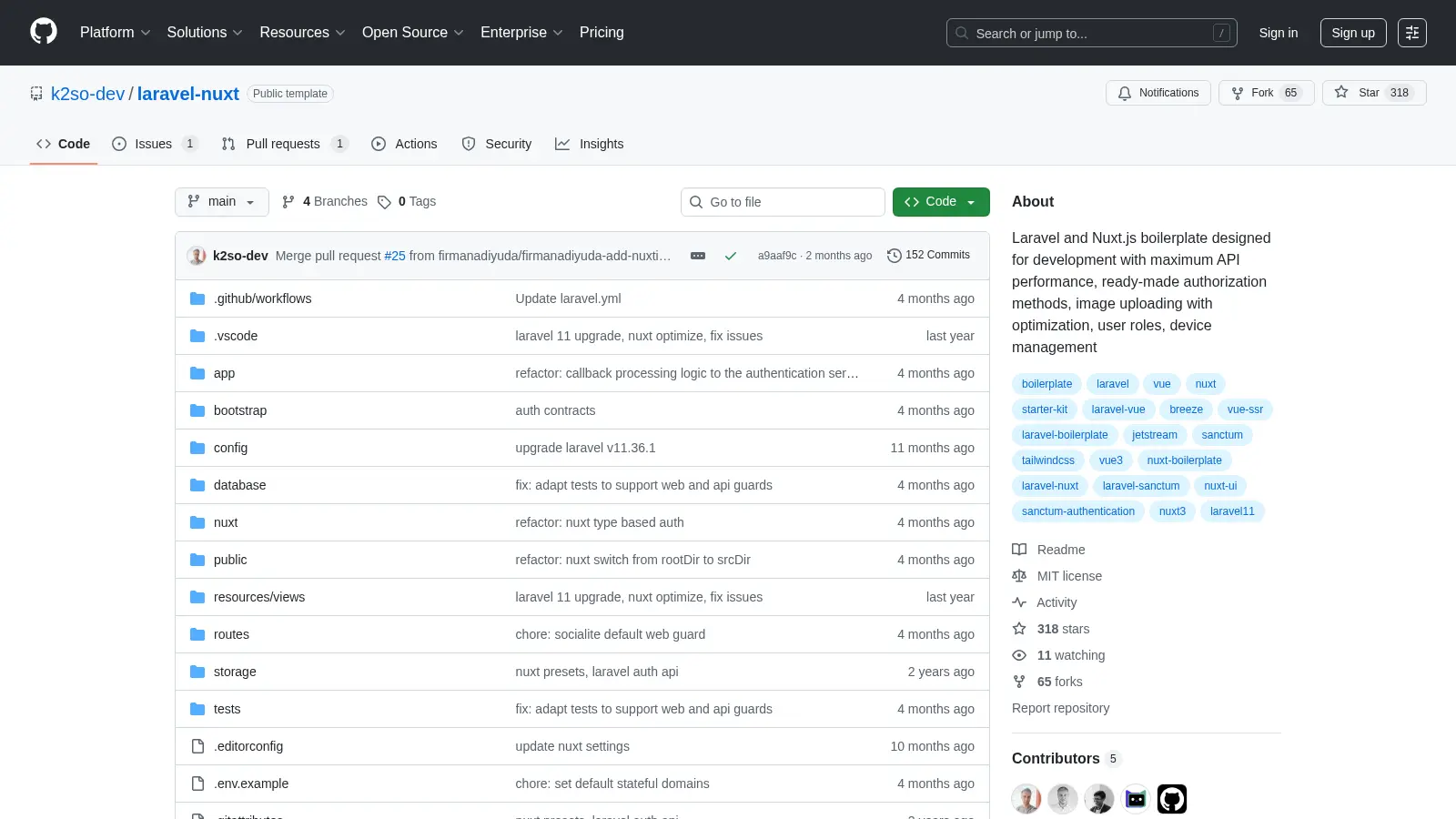The width and height of the screenshot is (1456, 819).
Task: Switch to the Pull requests tab
Action: [x=285, y=144]
